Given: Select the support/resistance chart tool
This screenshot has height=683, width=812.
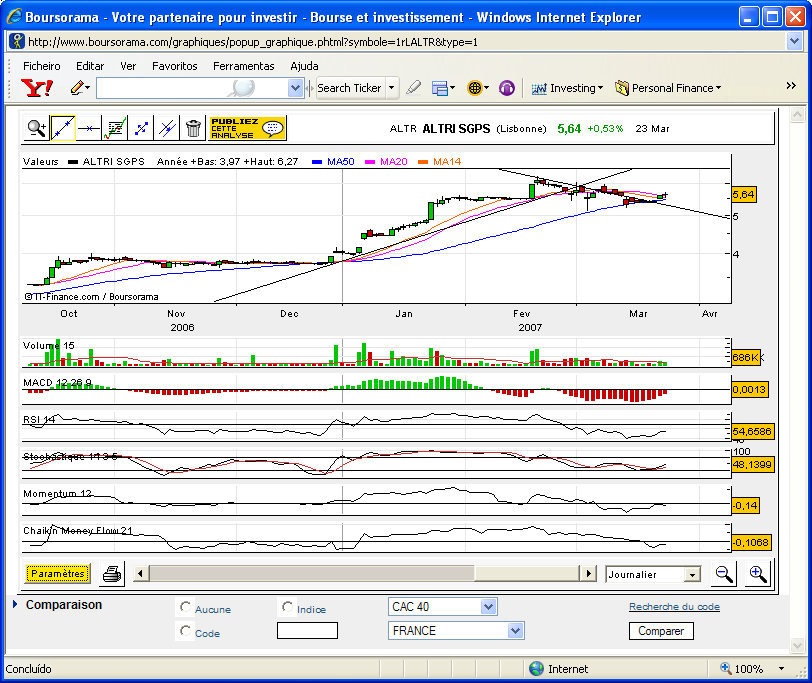Looking at the screenshot, I should [114, 128].
